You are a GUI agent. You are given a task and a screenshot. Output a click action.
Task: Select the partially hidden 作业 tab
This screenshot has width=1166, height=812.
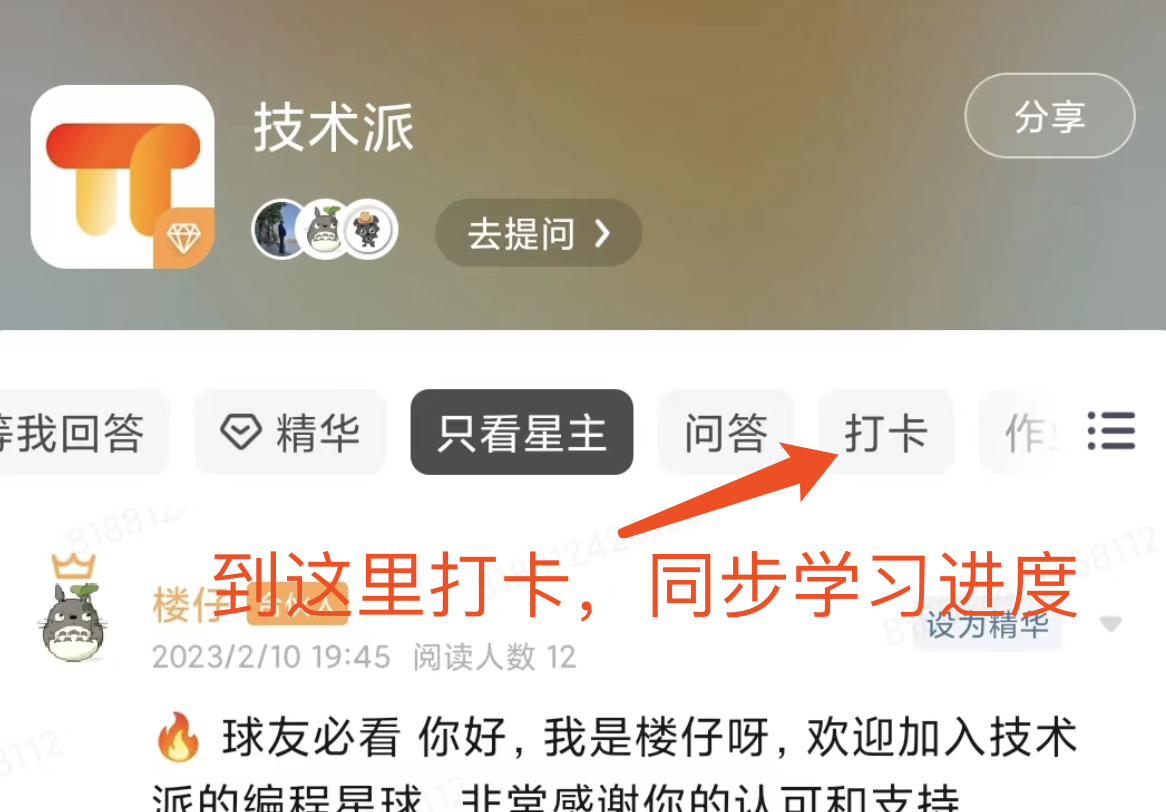click(1026, 432)
